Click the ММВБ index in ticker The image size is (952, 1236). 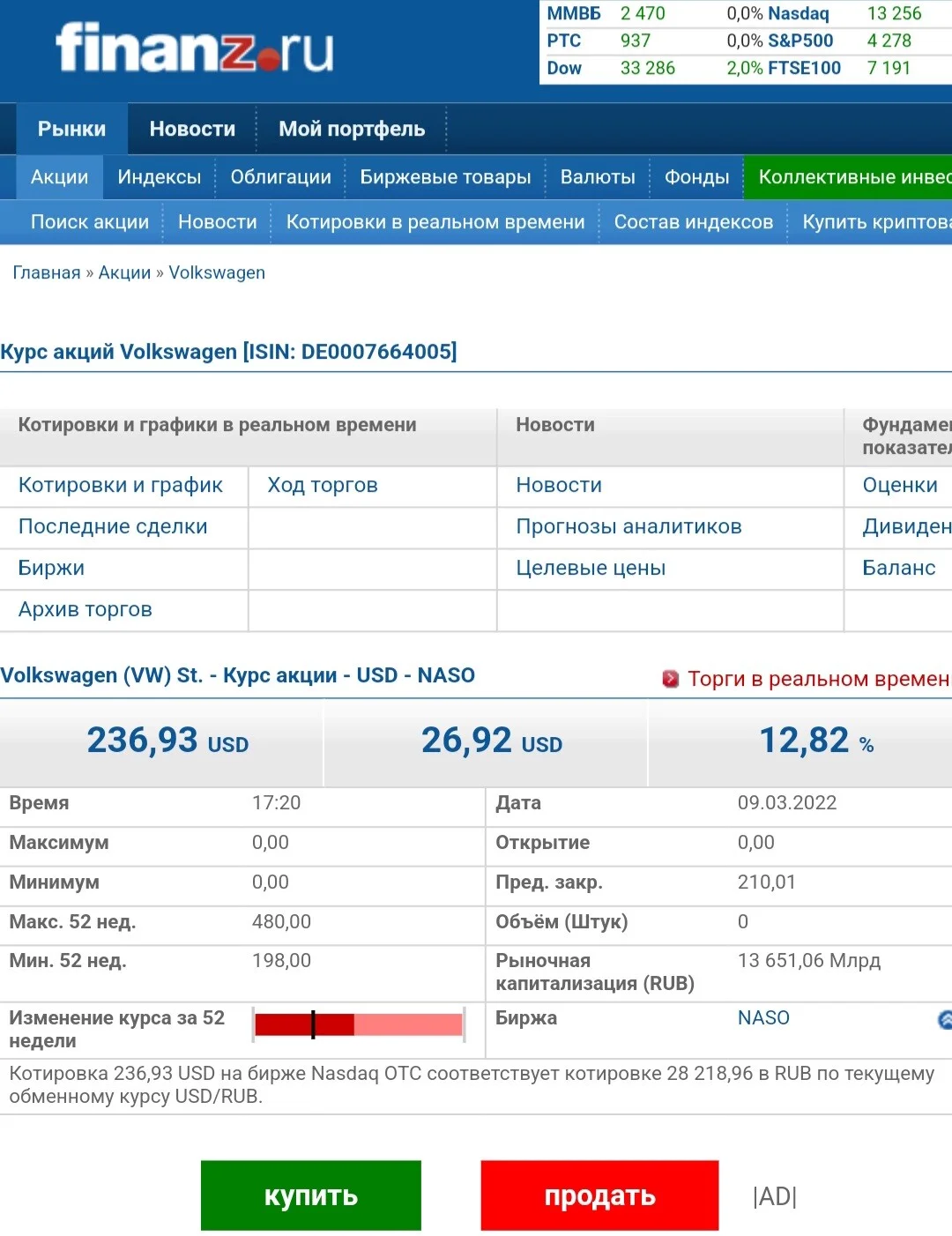[x=574, y=13]
